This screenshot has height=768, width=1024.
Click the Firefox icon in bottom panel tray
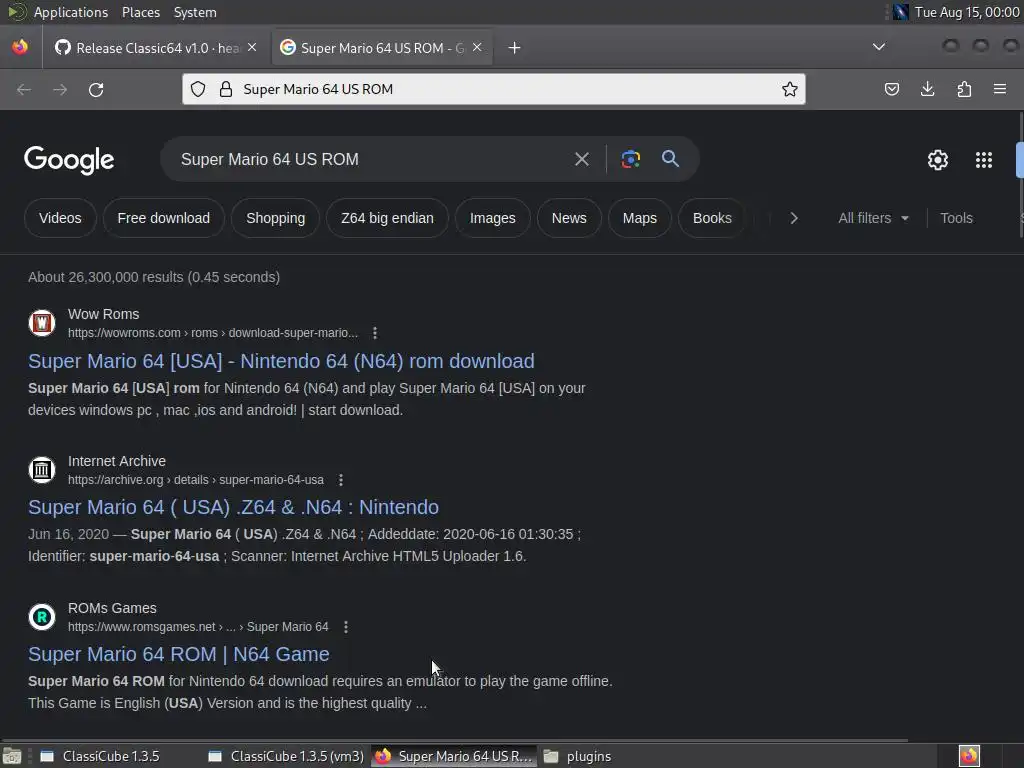click(969, 756)
